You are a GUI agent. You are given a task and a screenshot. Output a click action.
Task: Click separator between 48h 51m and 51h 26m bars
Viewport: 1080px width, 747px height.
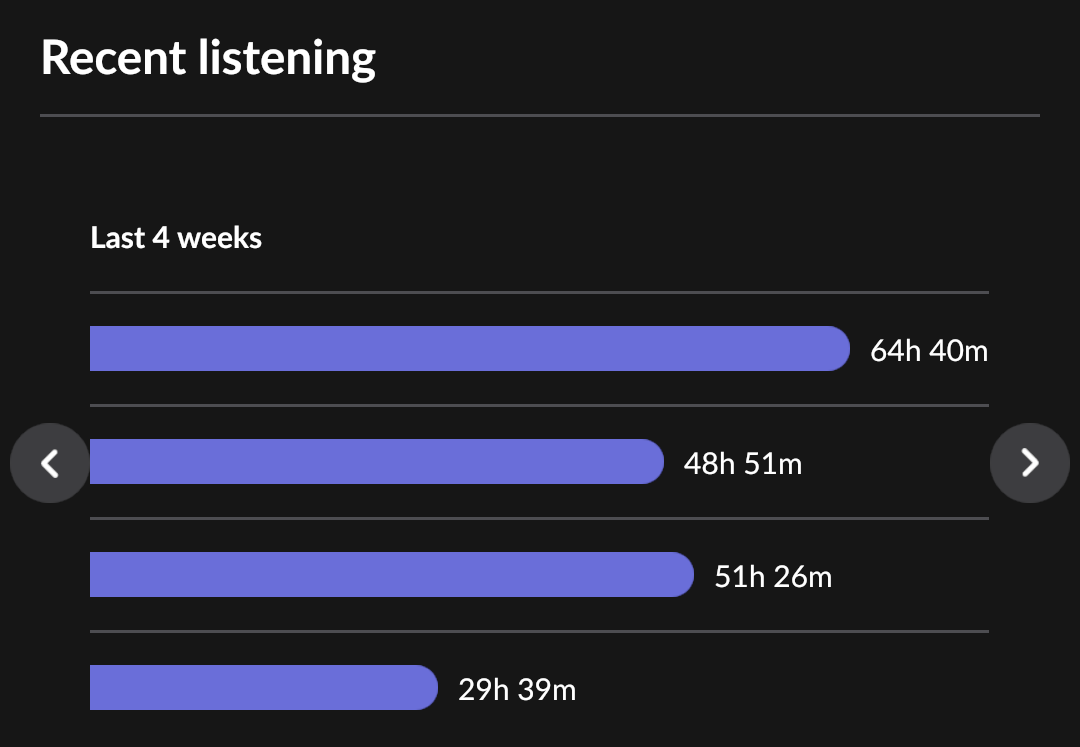point(539,519)
